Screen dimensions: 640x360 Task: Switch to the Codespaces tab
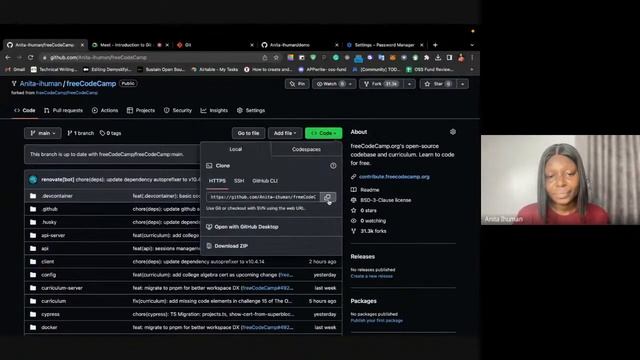(x=306, y=149)
